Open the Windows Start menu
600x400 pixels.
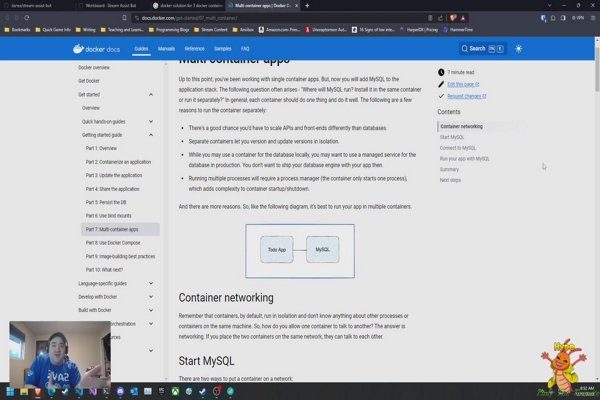pyautogui.click(x=10, y=391)
